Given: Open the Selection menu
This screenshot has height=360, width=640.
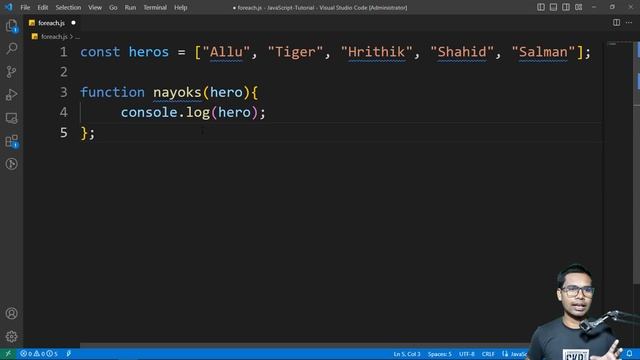Looking at the screenshot, I should (68, 7).
